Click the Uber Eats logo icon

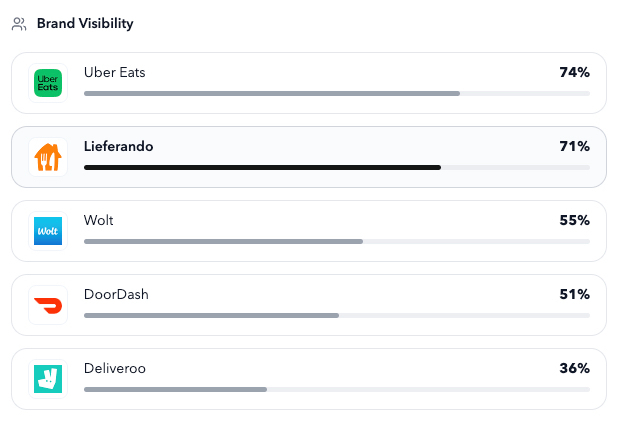click(x=48, y=83)
